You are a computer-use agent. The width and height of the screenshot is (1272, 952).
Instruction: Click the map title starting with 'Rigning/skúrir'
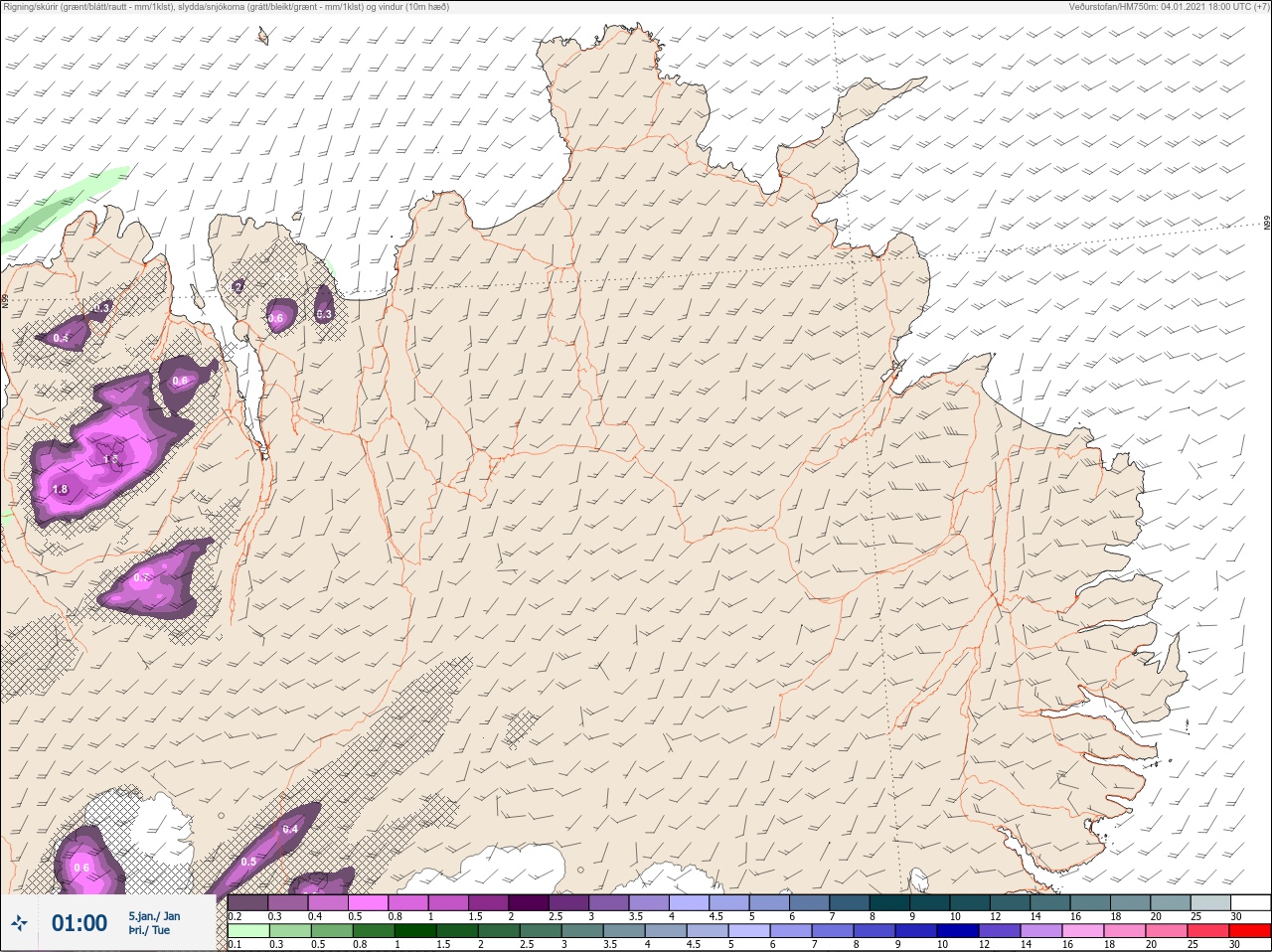tap(227, 7)
